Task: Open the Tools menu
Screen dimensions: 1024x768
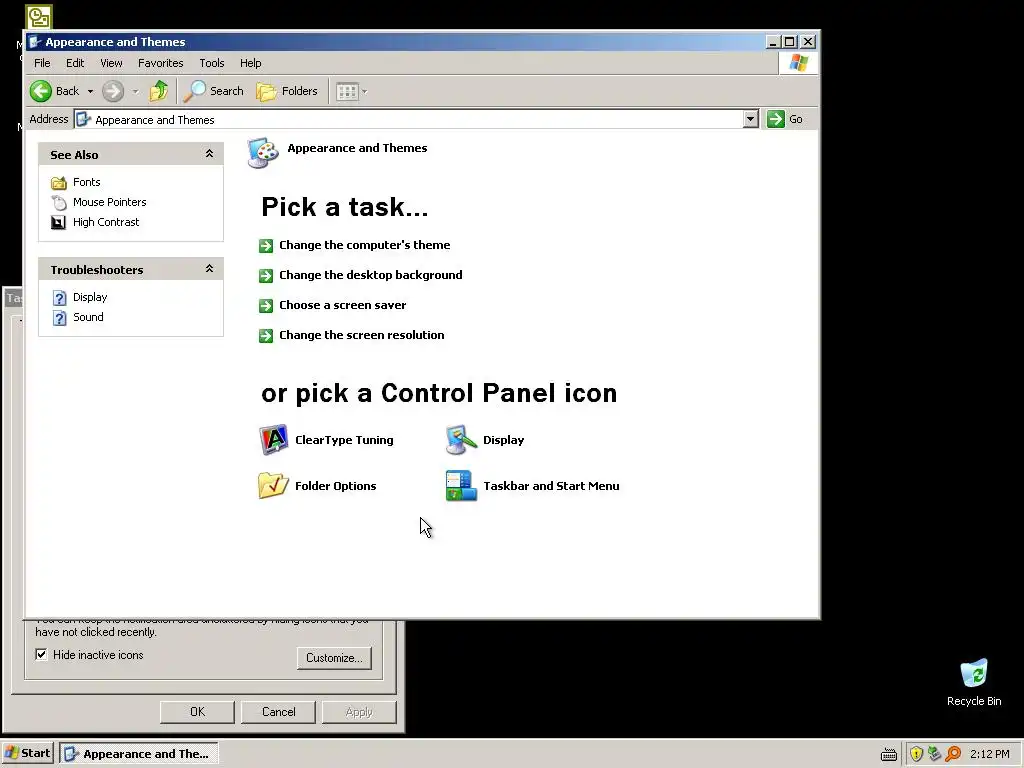Action: point(212,63)
